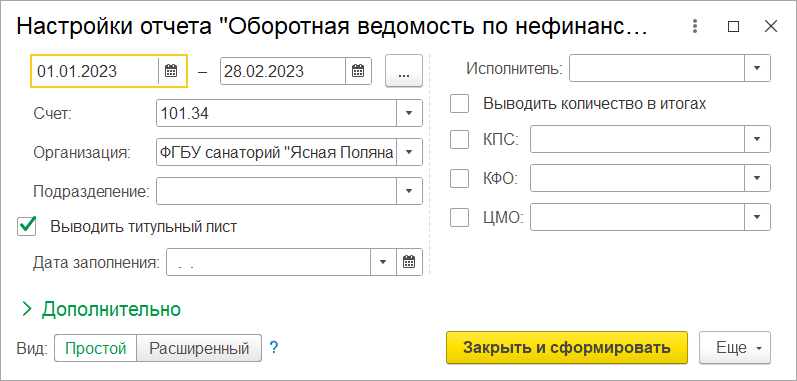This screenshot has height=381, width=797.
Task: Uncheck Выводить титульный лист
Action: (27, 226)
